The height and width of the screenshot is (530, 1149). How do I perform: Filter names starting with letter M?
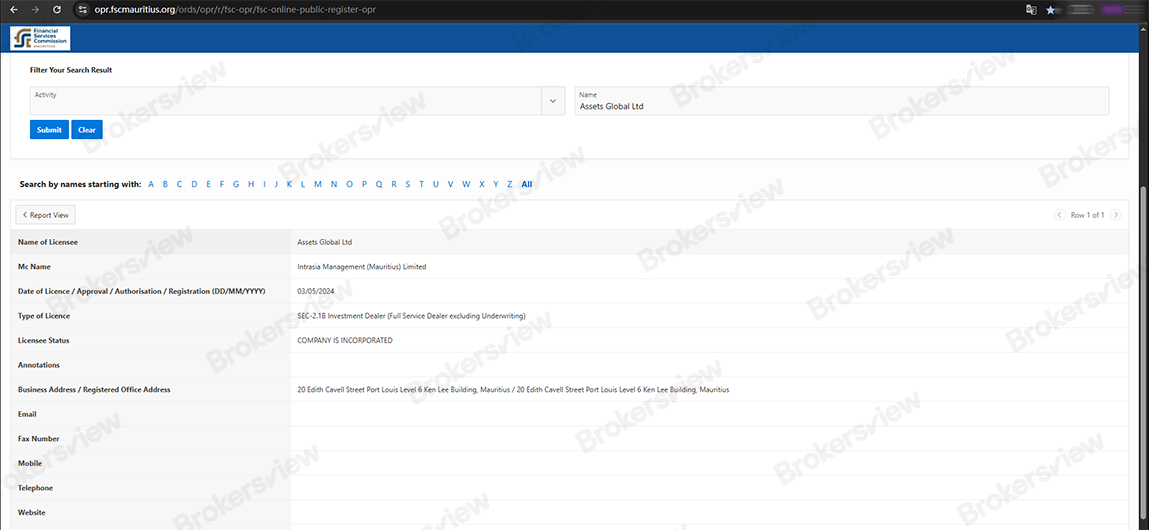click(318, 184)
